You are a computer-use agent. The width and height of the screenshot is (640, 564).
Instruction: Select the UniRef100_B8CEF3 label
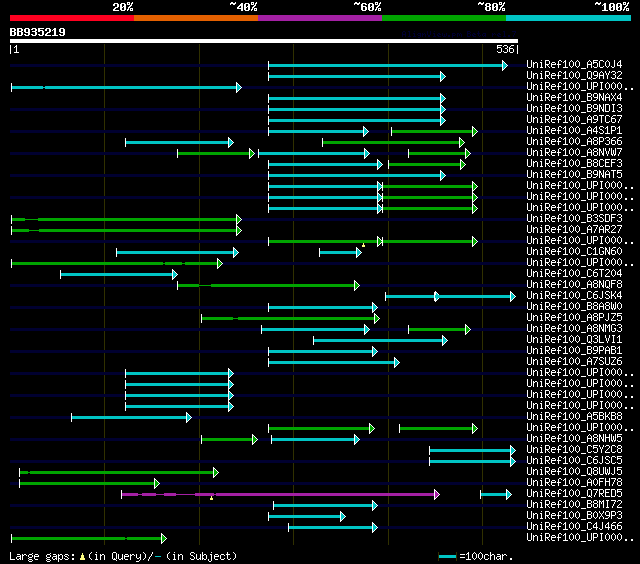574,164
